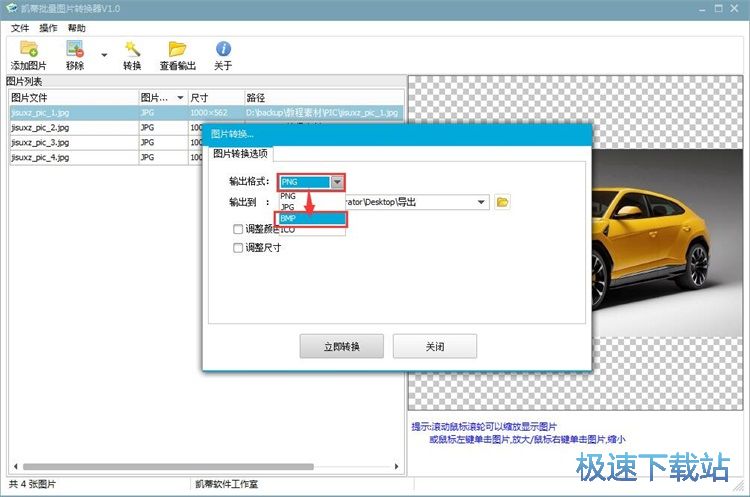
Task: Open the 操作 menu
Action: (48, 28)
